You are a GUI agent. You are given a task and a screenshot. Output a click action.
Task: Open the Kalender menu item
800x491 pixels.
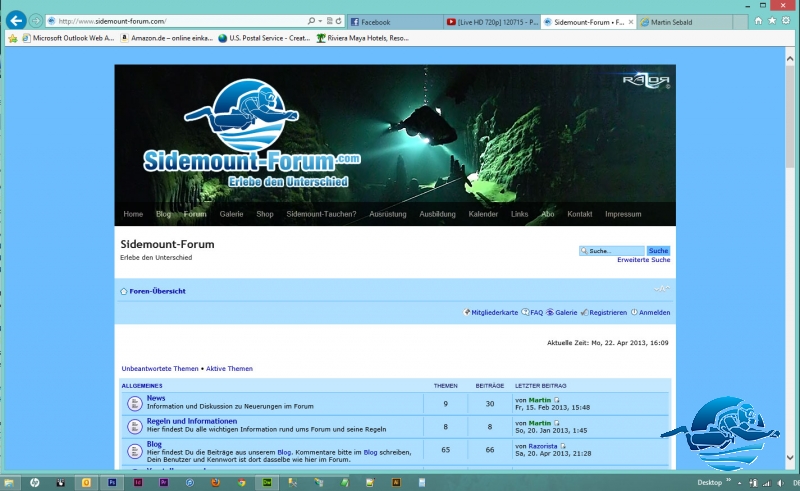point(483,214)
